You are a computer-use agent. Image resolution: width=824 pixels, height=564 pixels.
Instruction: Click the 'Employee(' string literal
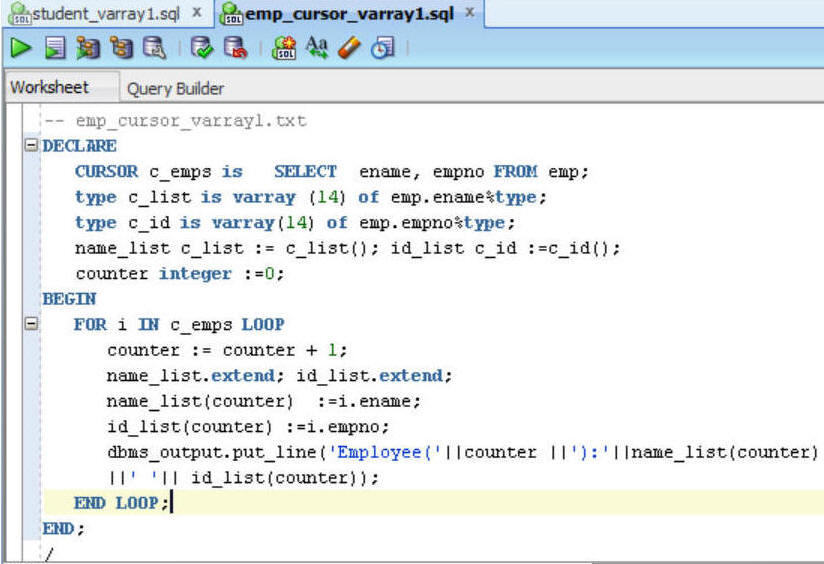pyautogui.click(x=385, y=452)
